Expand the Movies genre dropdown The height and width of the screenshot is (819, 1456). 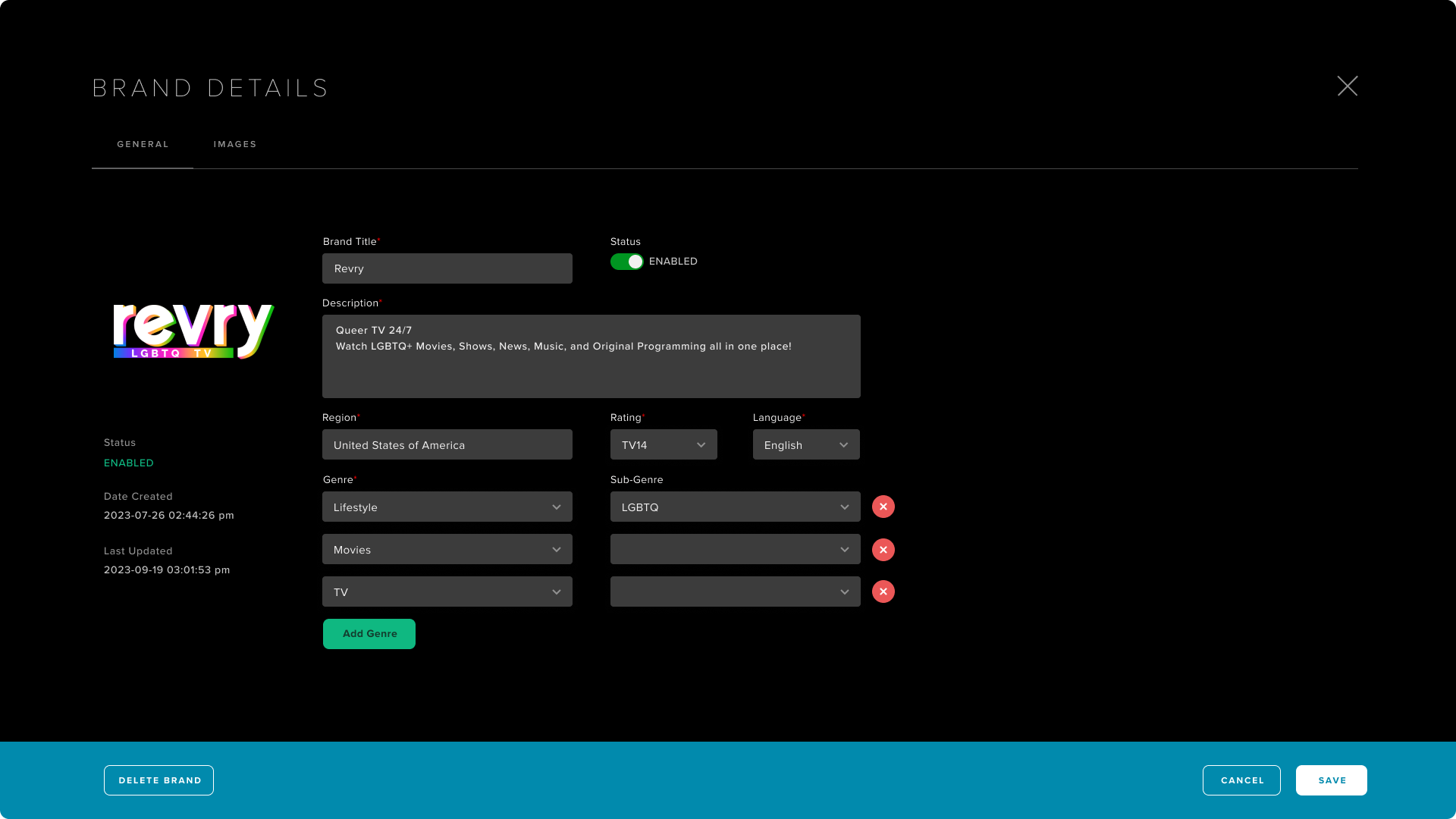pyautogui.click(x=447, y=549)
